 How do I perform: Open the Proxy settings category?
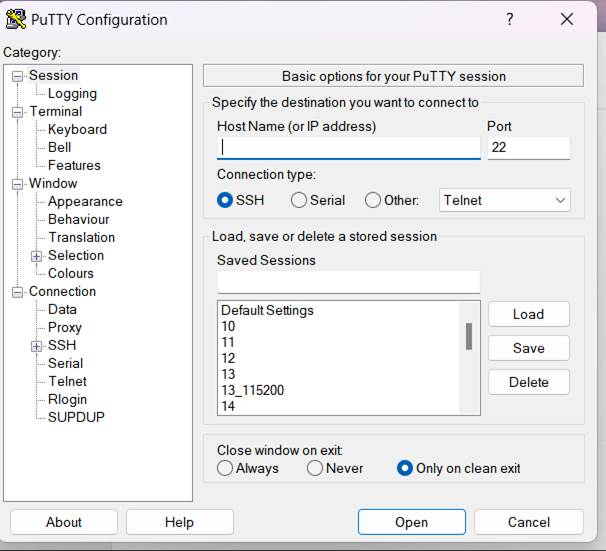pyautogui.click(x=65, y=327)
